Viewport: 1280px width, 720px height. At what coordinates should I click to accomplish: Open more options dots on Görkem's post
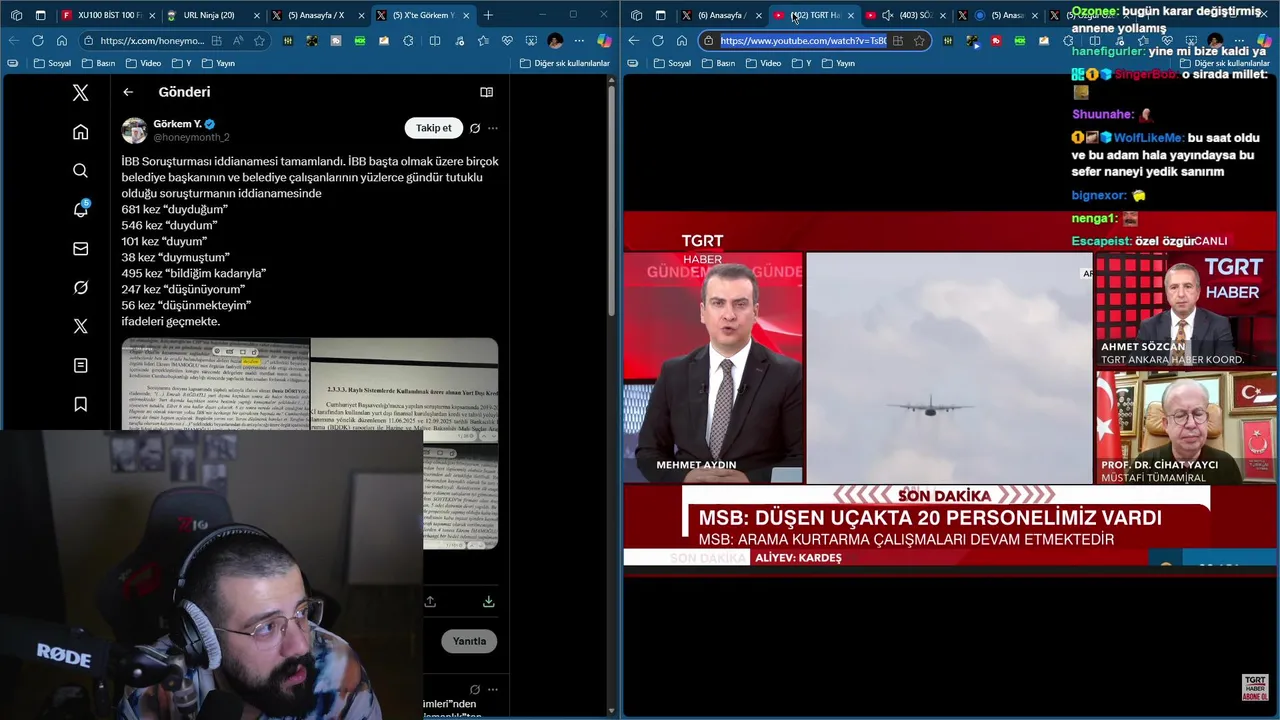tap(492, 128)
